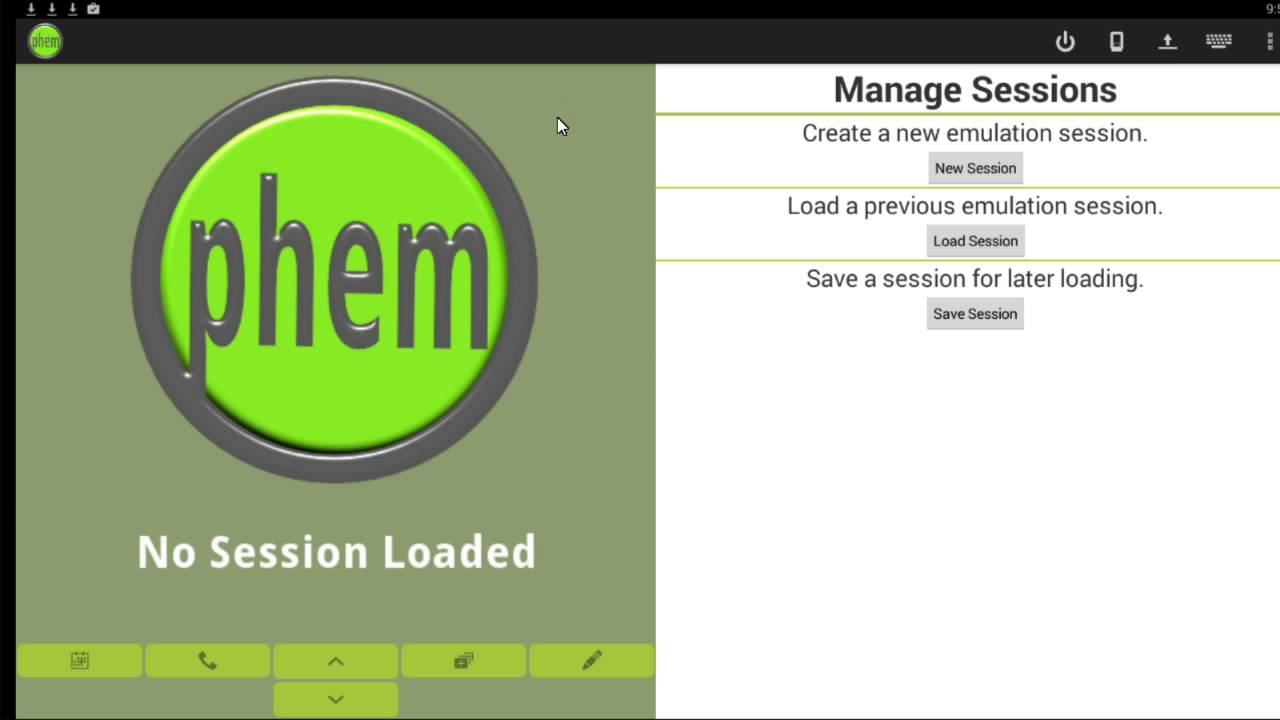Click the briefcase check notification icon
The height and width of the screenshot is (720, 1280).
coord(93,9)
